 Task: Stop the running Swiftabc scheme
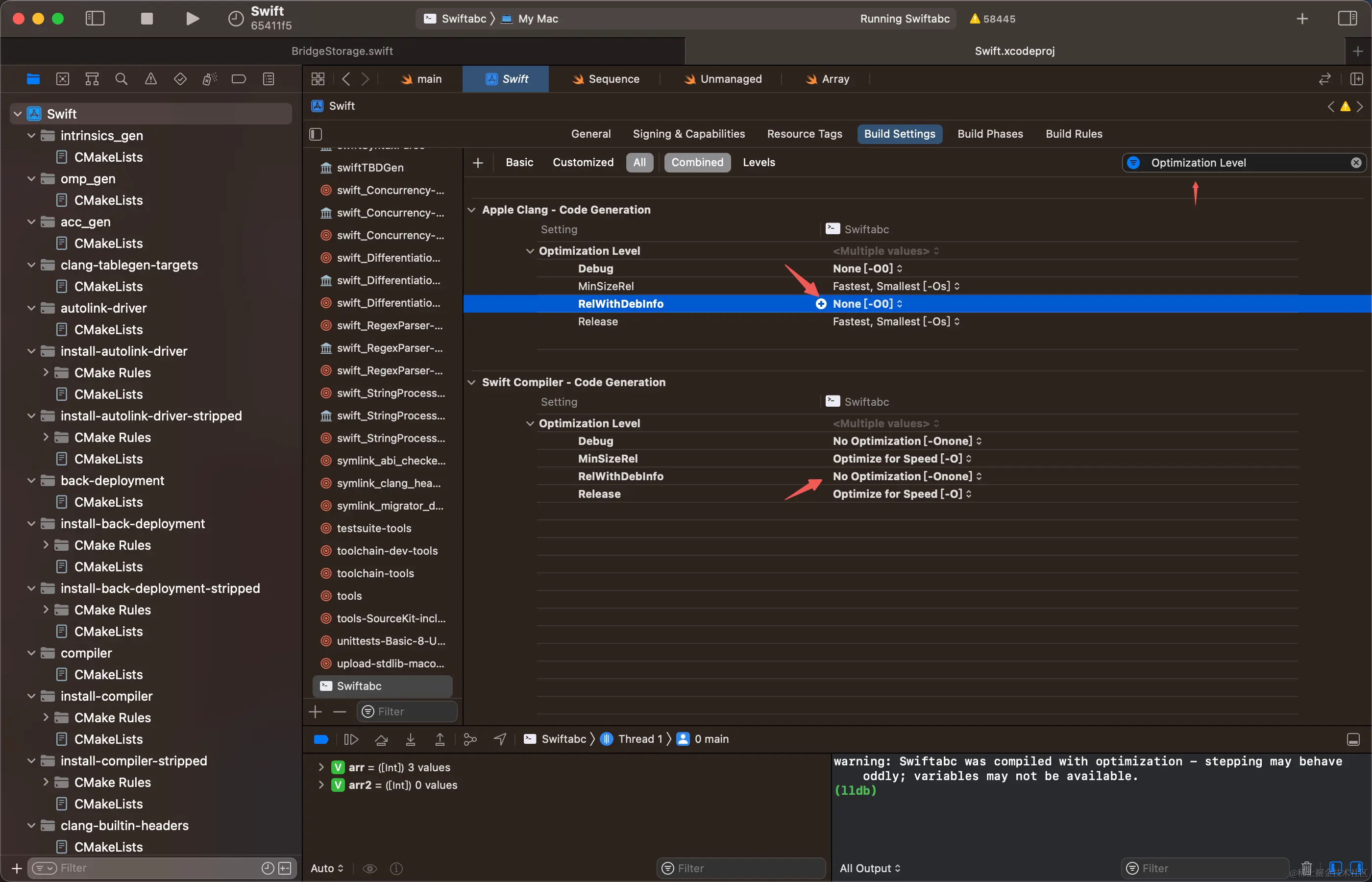pyautogui.click(x=147, y=18)
